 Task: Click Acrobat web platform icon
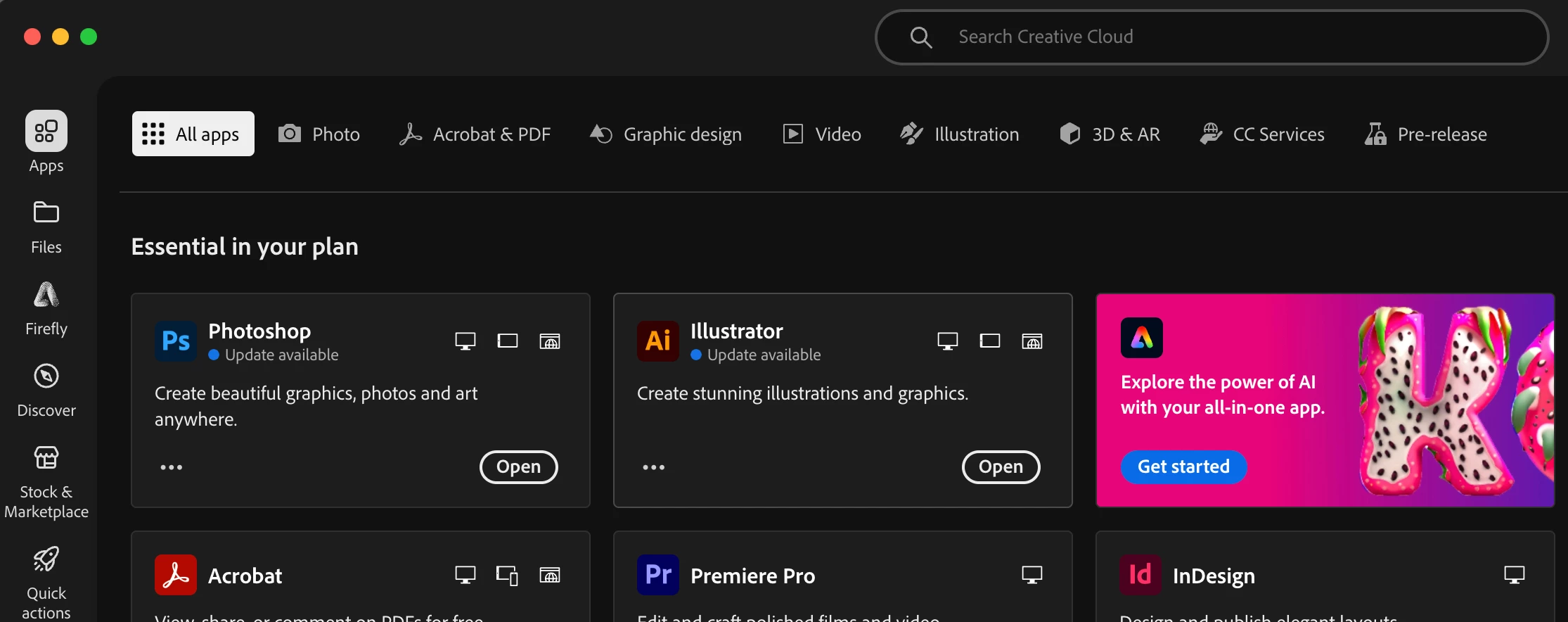pyautogui.click(x=550, y=575)
